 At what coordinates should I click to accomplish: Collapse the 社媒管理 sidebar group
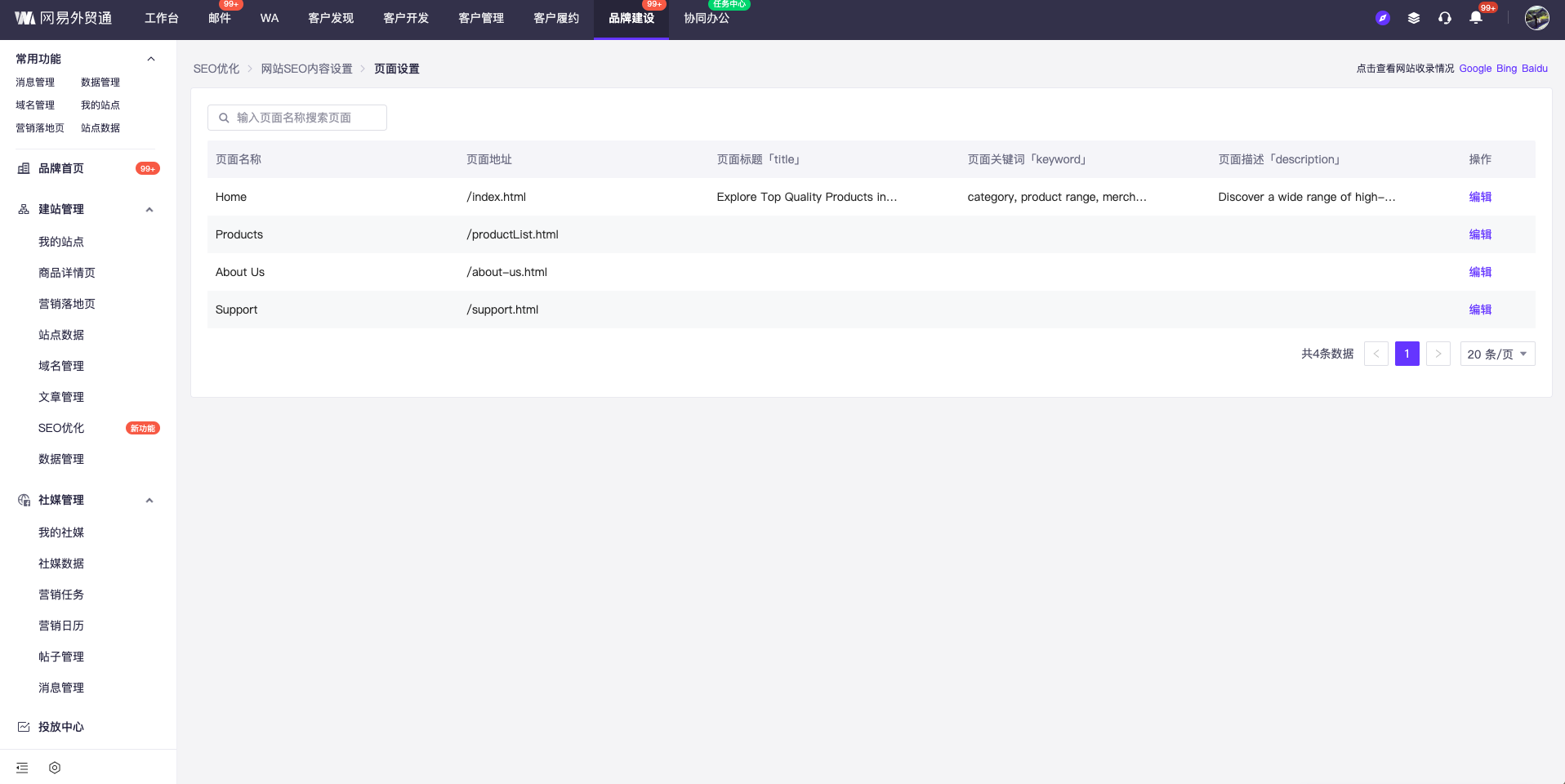click(x=149, y=501)
